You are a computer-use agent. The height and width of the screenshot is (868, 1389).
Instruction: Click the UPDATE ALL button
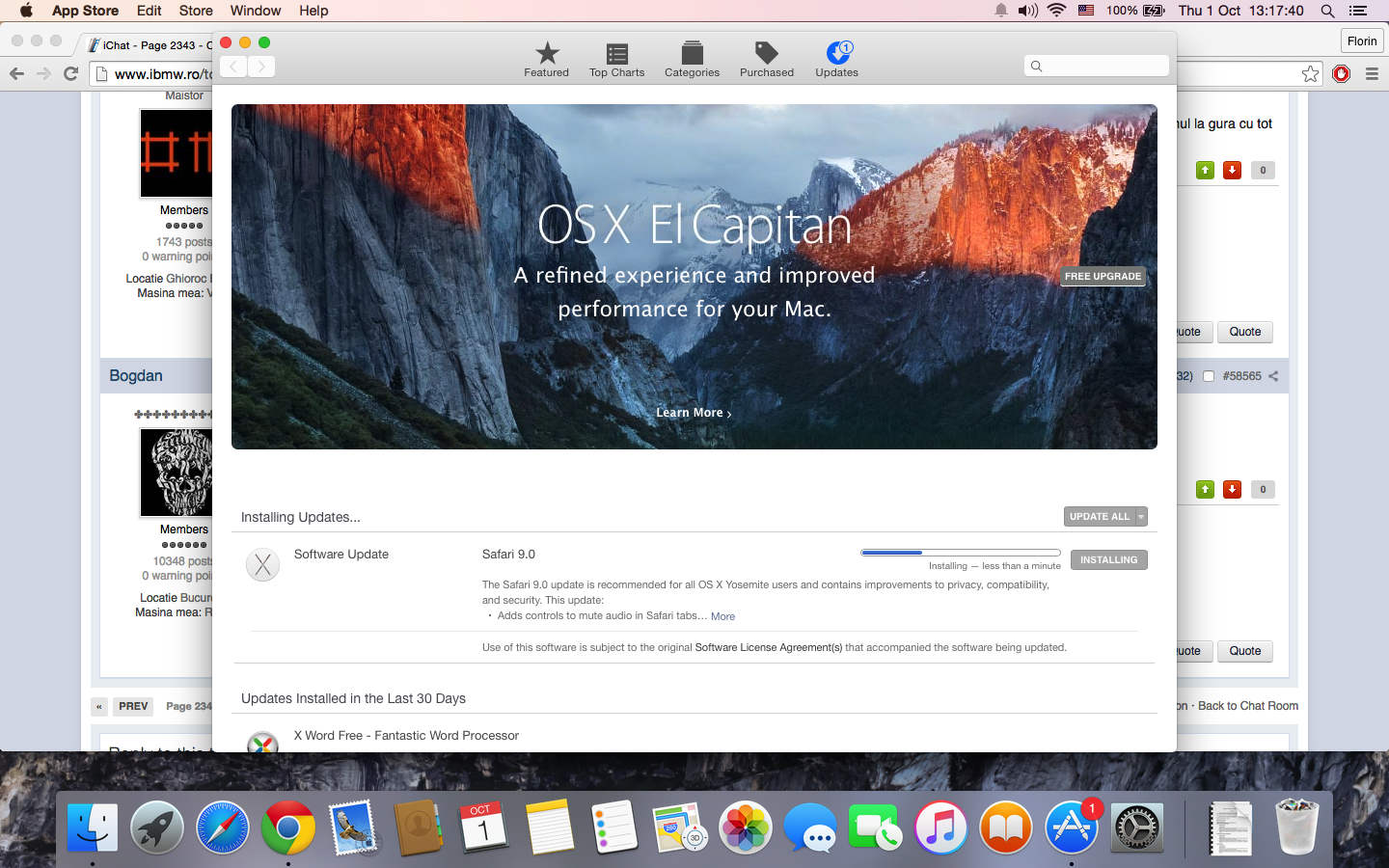point(1099,517)
